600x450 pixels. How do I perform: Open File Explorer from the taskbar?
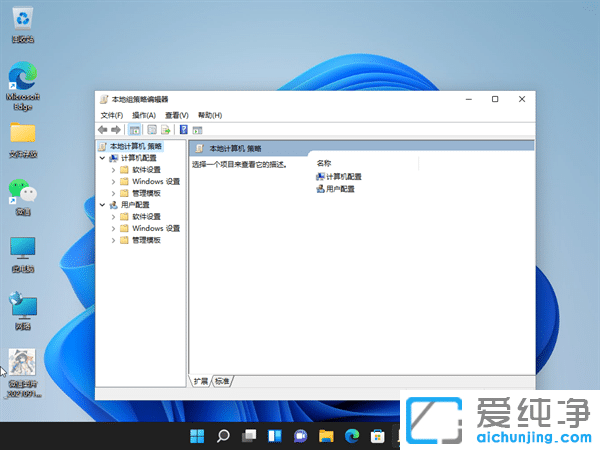326,436
